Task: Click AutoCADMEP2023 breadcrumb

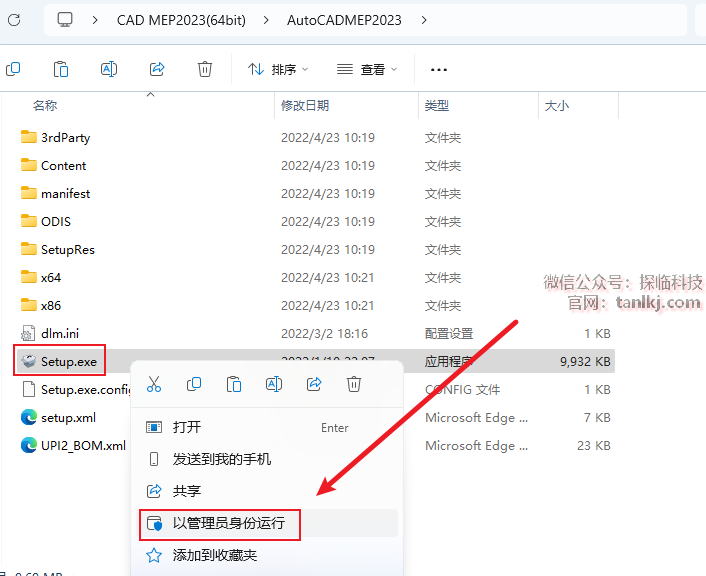Action: click(344, 20)
